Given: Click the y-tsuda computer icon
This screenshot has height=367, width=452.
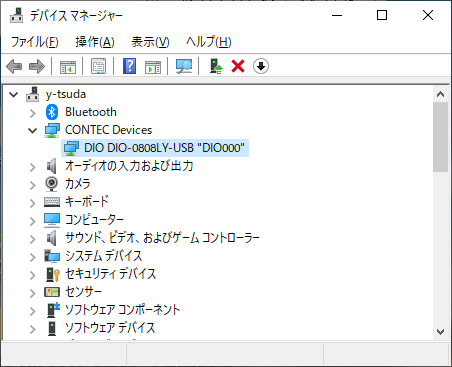Looking at the screenshot, I should pos(33,94).
